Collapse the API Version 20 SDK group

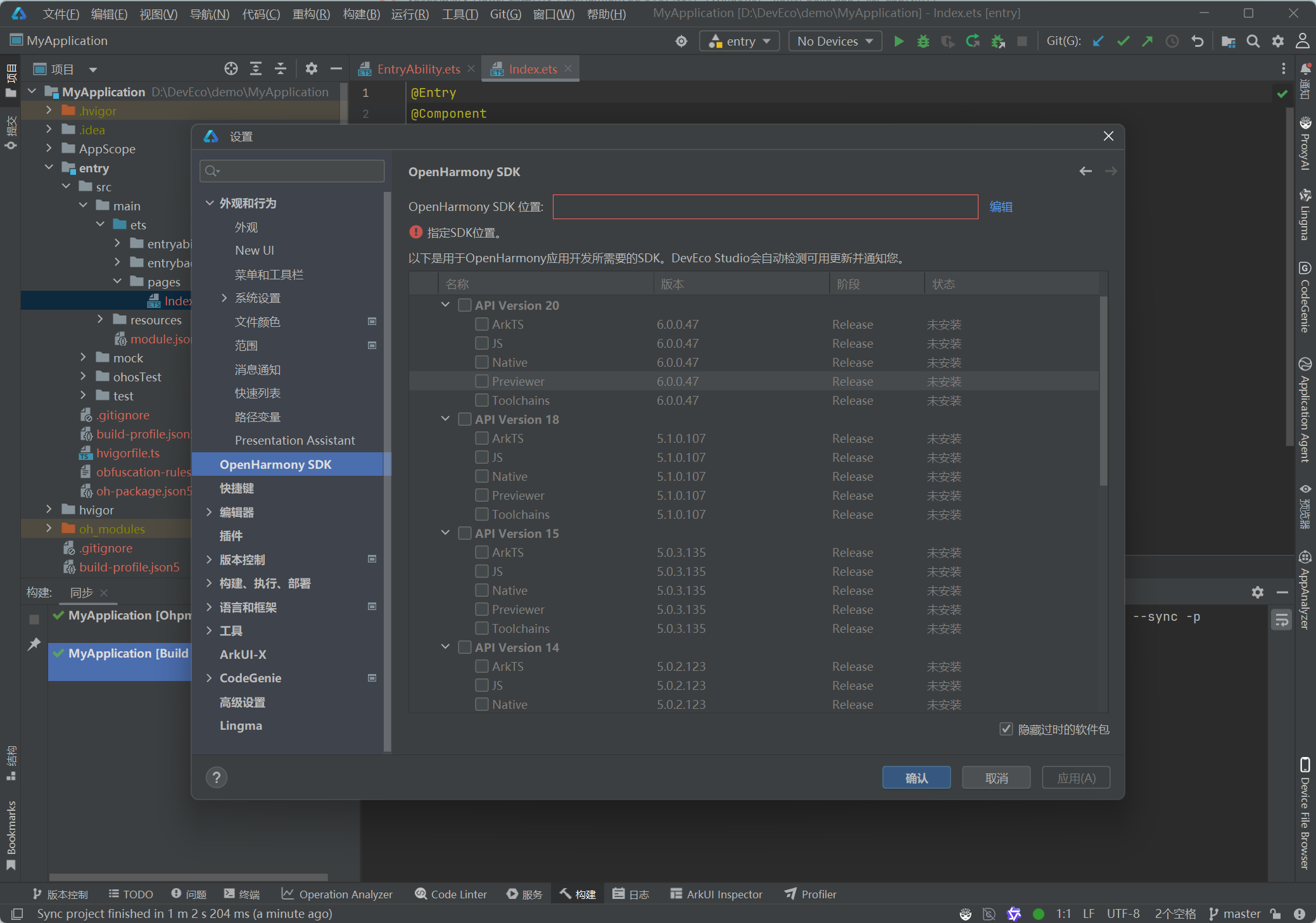tap(445, 305)
